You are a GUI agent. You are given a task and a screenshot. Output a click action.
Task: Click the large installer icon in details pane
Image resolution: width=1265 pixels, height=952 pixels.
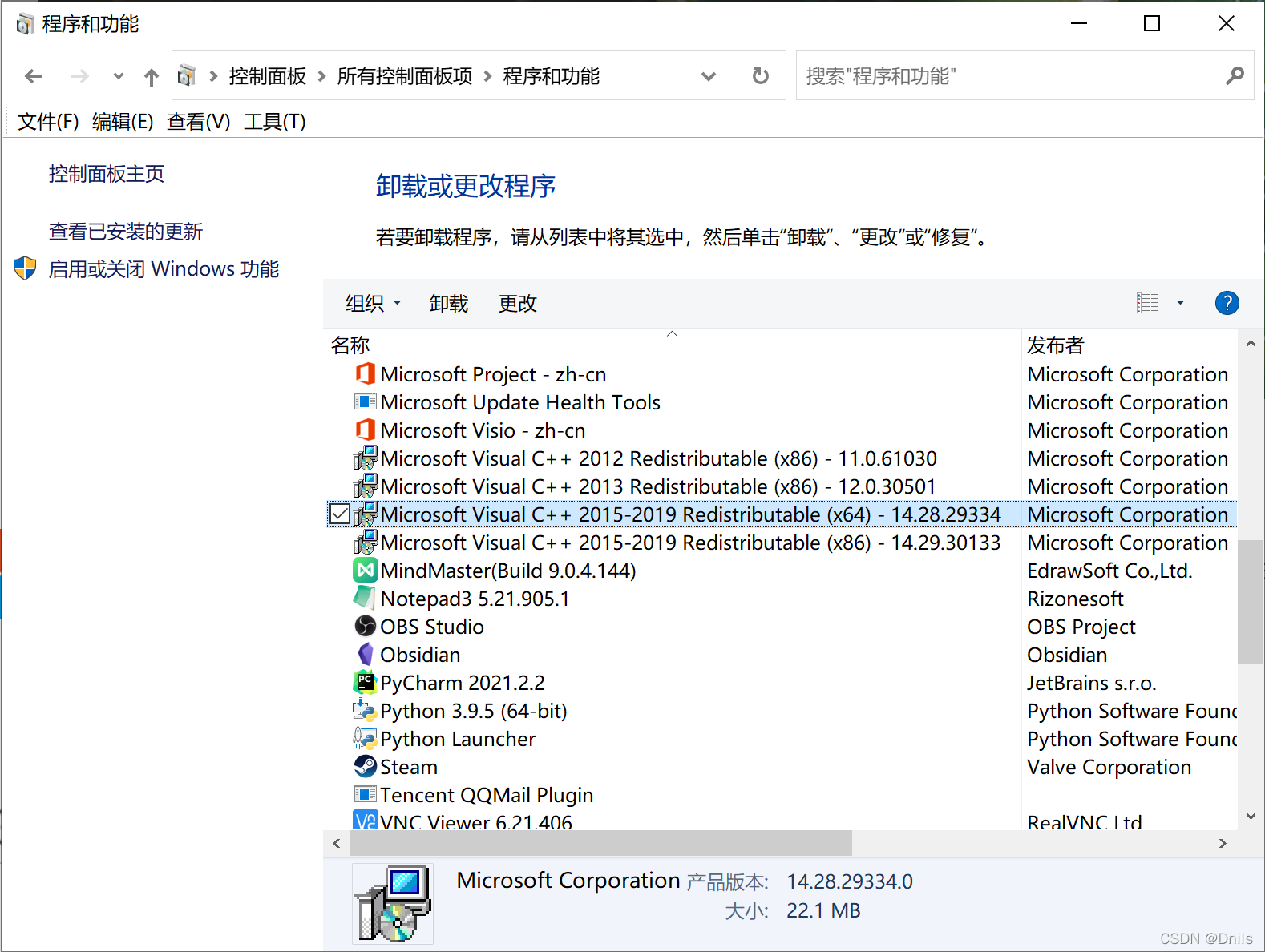tap(393, 904)
